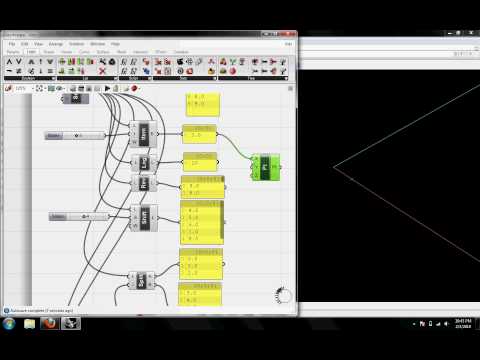Click the small icon at canvas toolbar right end

(290, 88)
